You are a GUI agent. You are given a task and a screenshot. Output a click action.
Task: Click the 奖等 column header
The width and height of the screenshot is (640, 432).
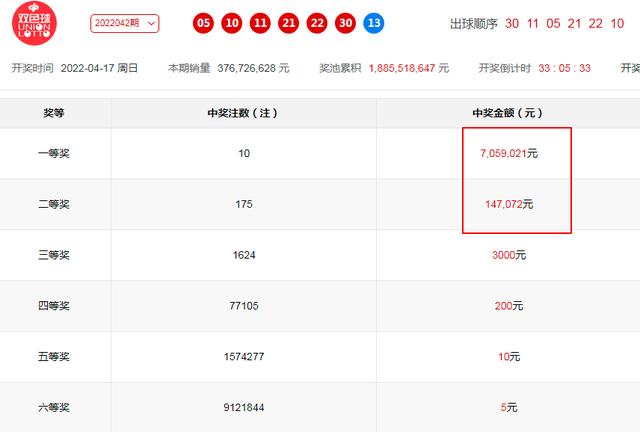pyautogui.click(x=54, y=113)
